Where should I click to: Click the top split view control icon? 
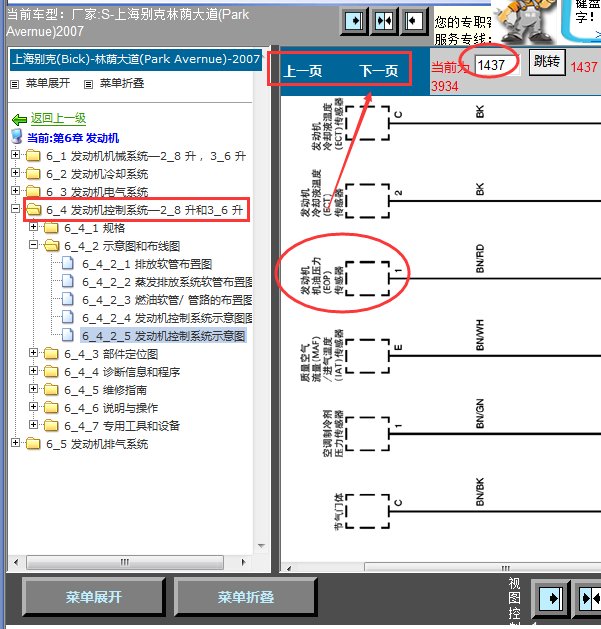coord(384,21)
